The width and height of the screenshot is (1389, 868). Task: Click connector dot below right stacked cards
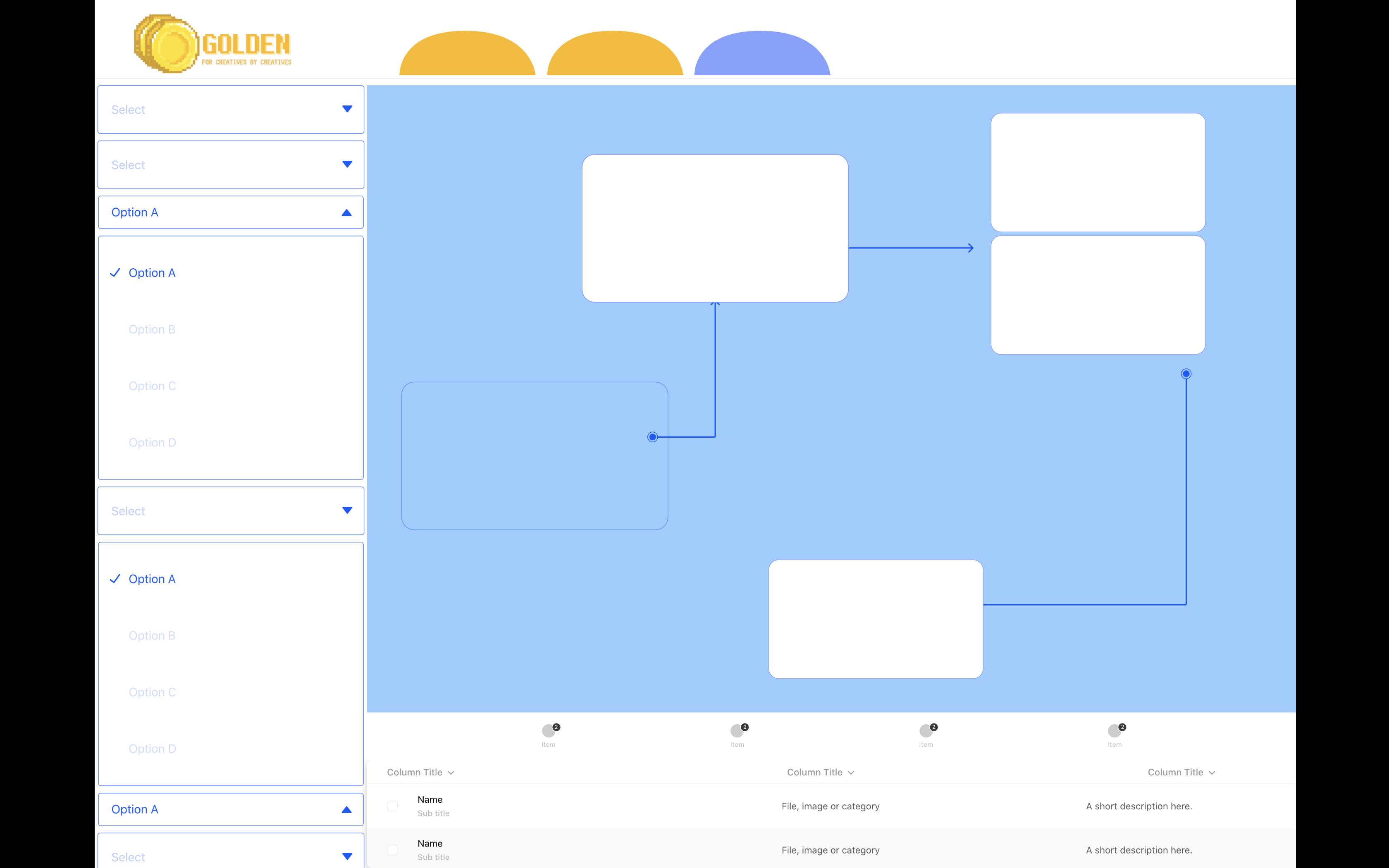pyautogui.click(x=1186, y=374)
